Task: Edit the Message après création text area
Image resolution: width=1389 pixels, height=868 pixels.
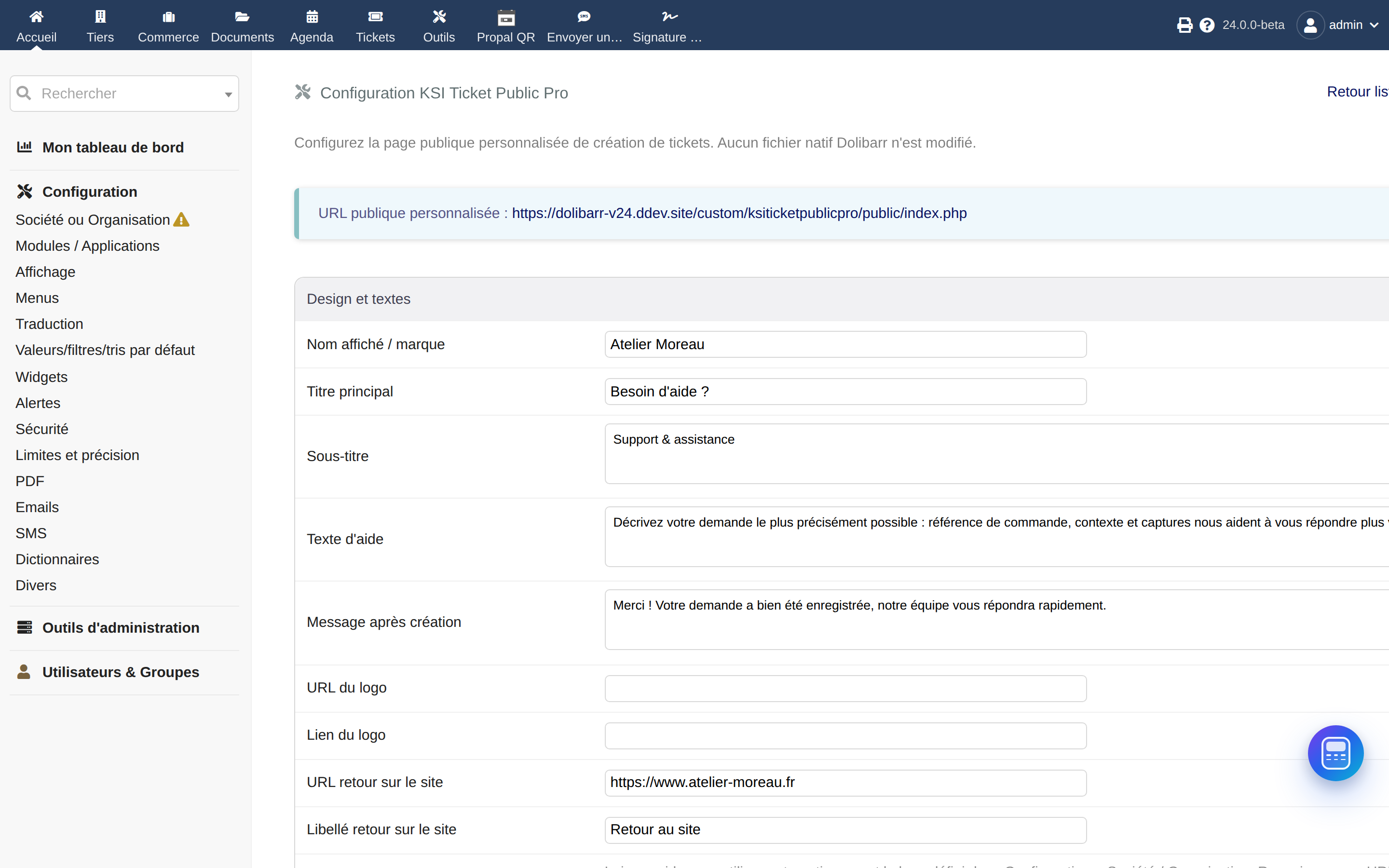Action: (997, 620)
